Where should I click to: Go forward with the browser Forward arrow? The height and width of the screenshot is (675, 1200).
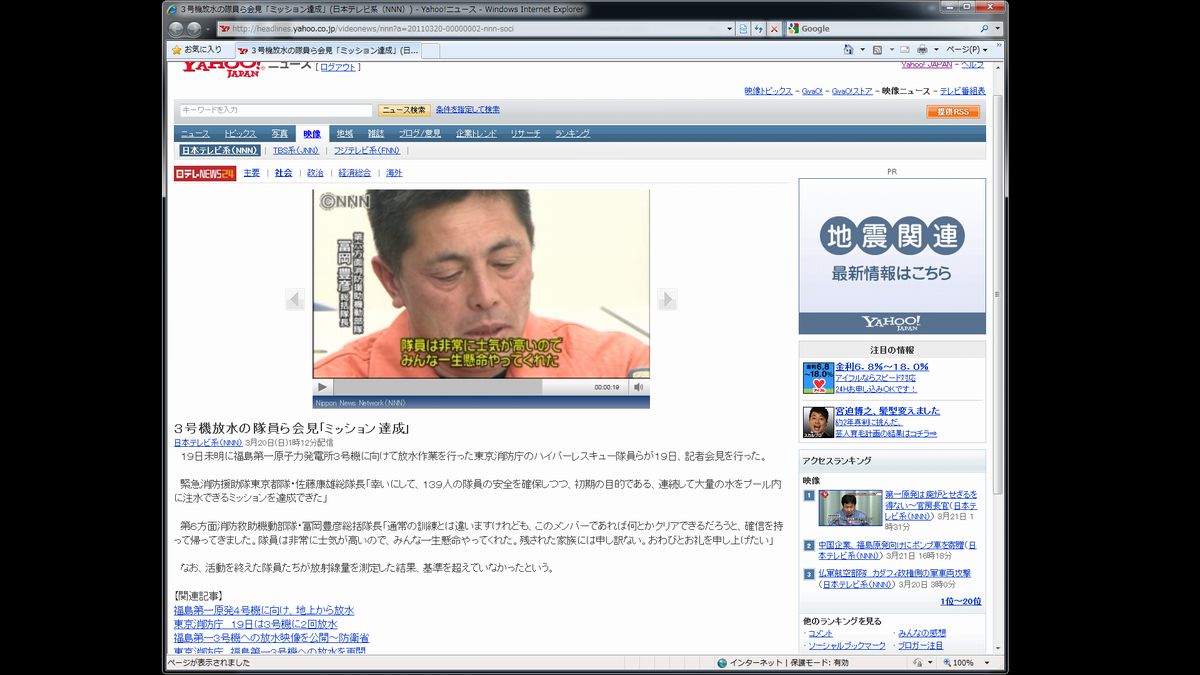[193, 28]
